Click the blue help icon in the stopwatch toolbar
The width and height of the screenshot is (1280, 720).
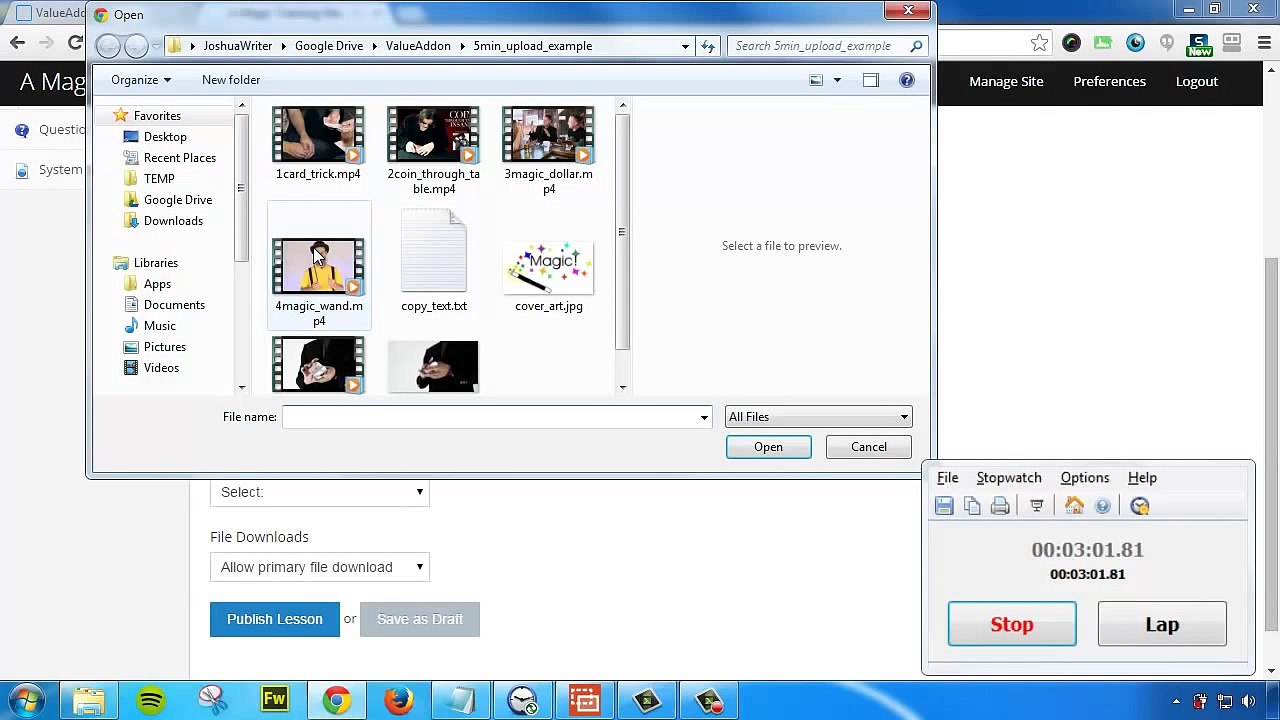1102,506
